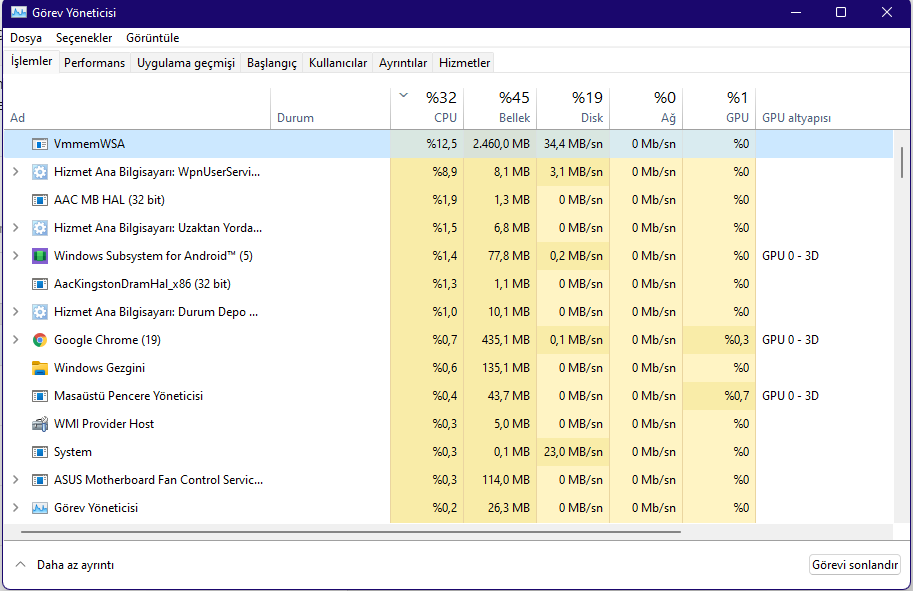Viewport: 913px width, 591px height.
Task: Click the WpnUserService gear icon
Action: coord(40,172)
